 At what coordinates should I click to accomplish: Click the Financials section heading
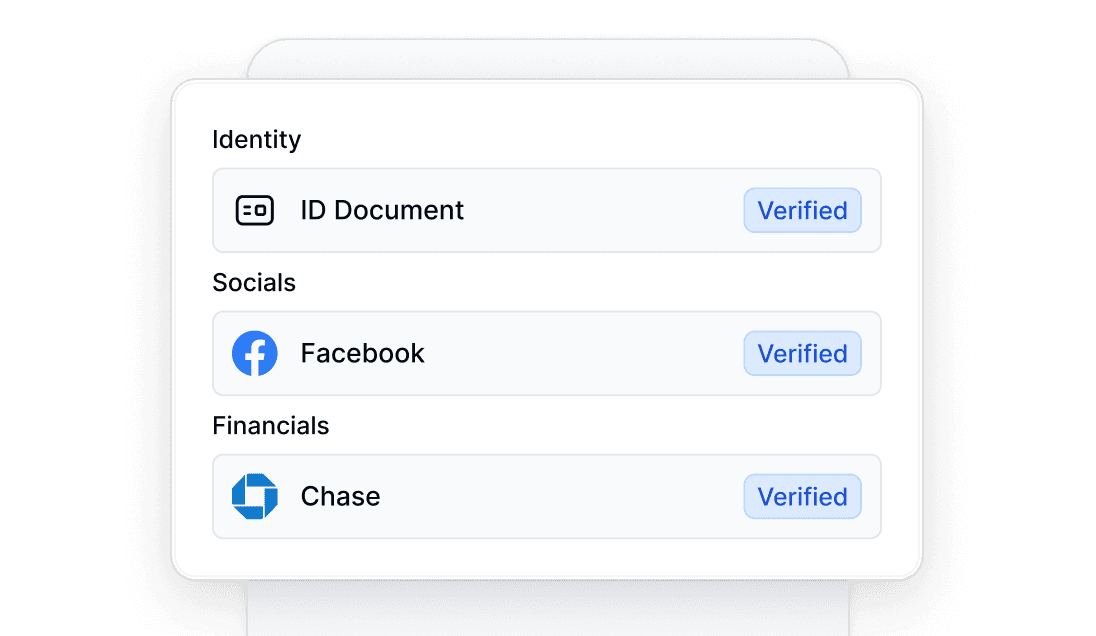[x=270, y=425]
